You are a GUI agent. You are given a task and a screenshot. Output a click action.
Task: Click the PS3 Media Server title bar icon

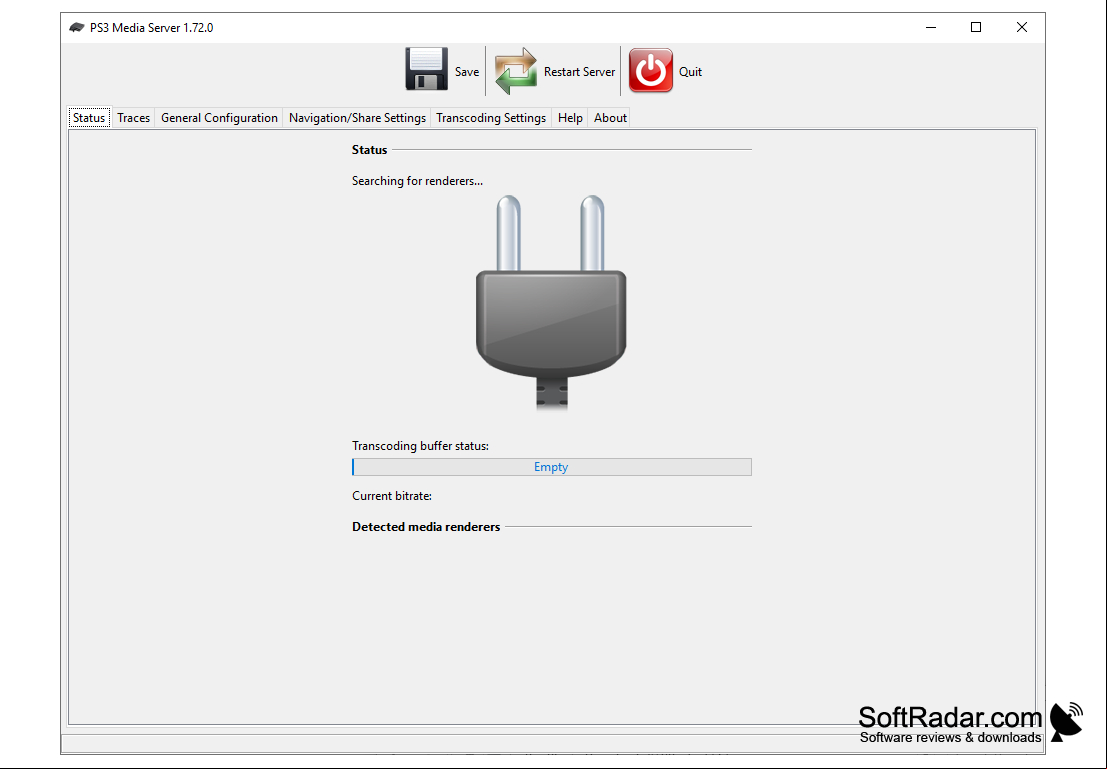coord(76,28)
